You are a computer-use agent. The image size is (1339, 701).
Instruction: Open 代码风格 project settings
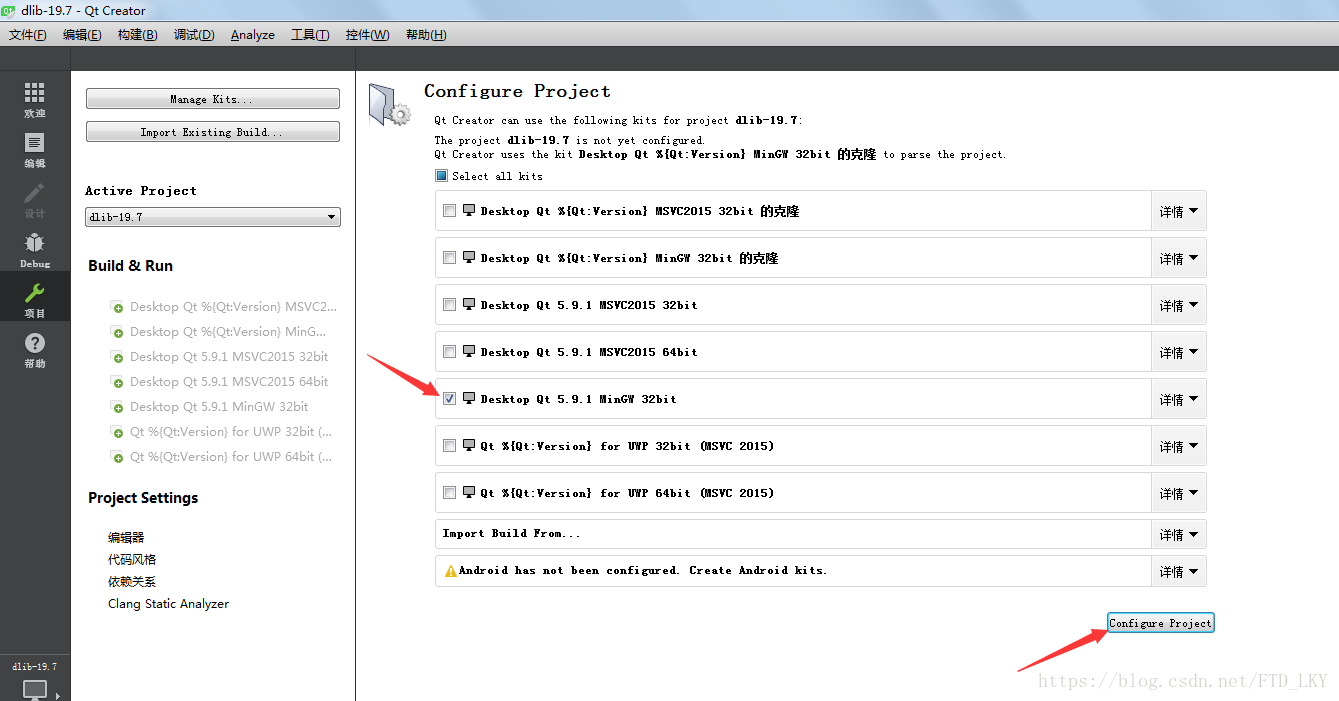point(132,559)
